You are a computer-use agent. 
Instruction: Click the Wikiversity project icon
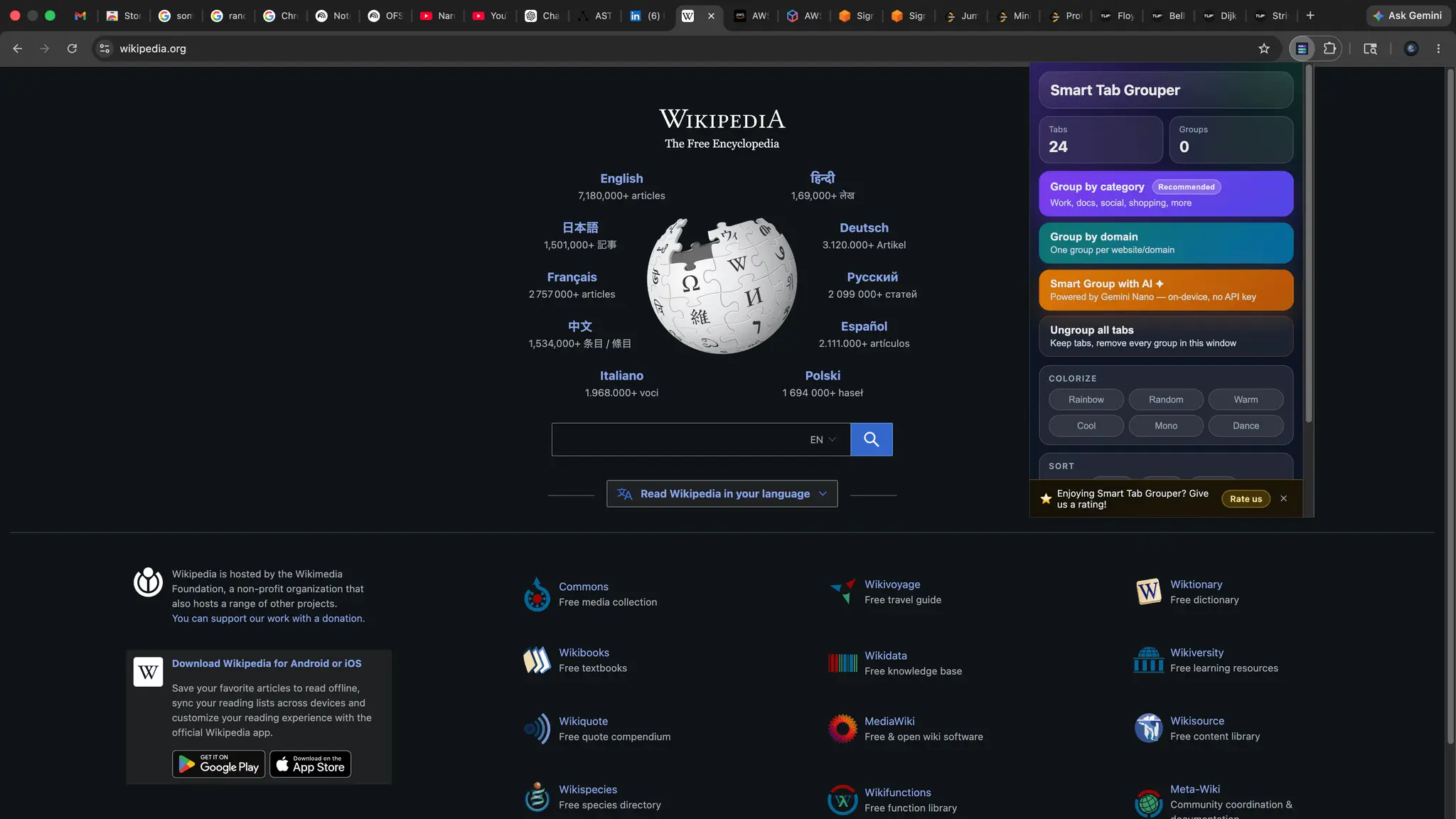[1148, 660]
